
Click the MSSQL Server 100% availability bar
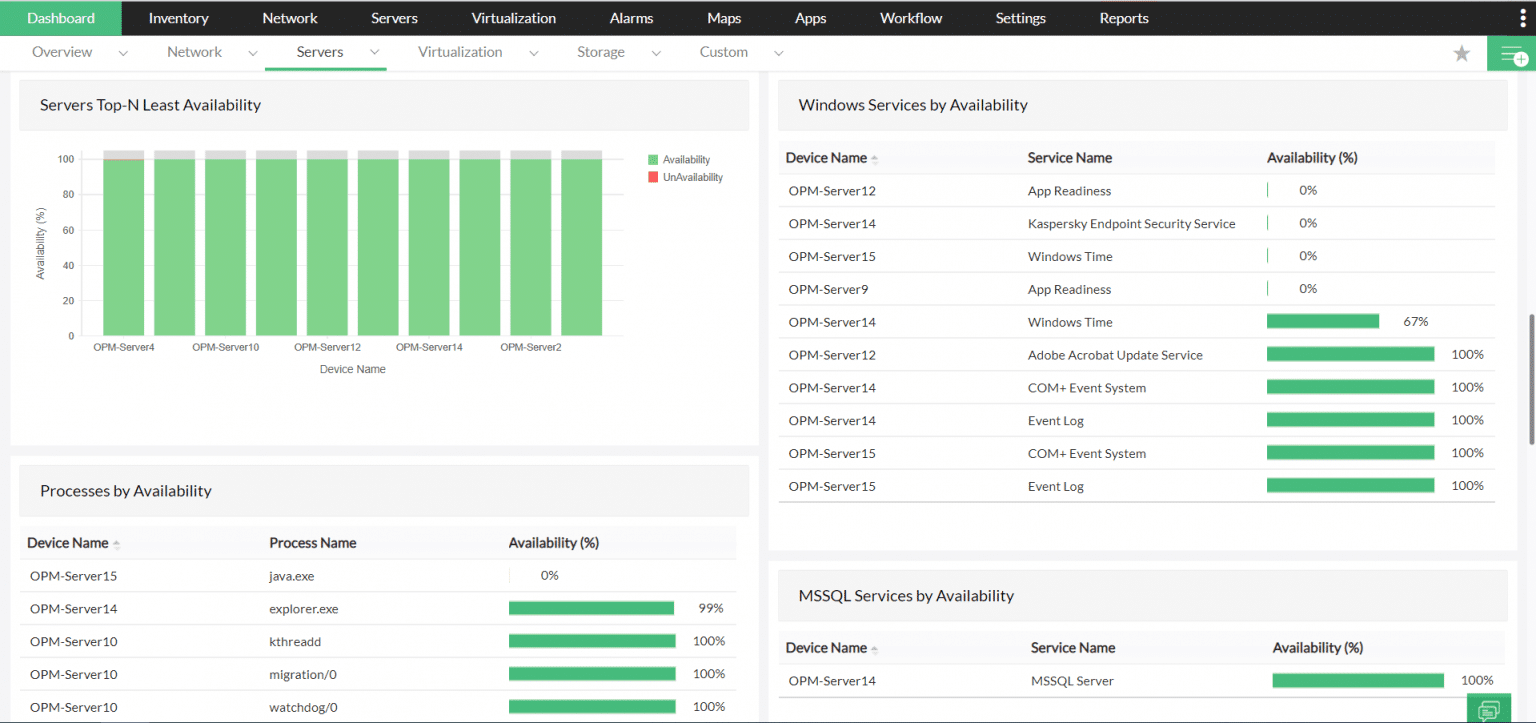click(1358, 681)
